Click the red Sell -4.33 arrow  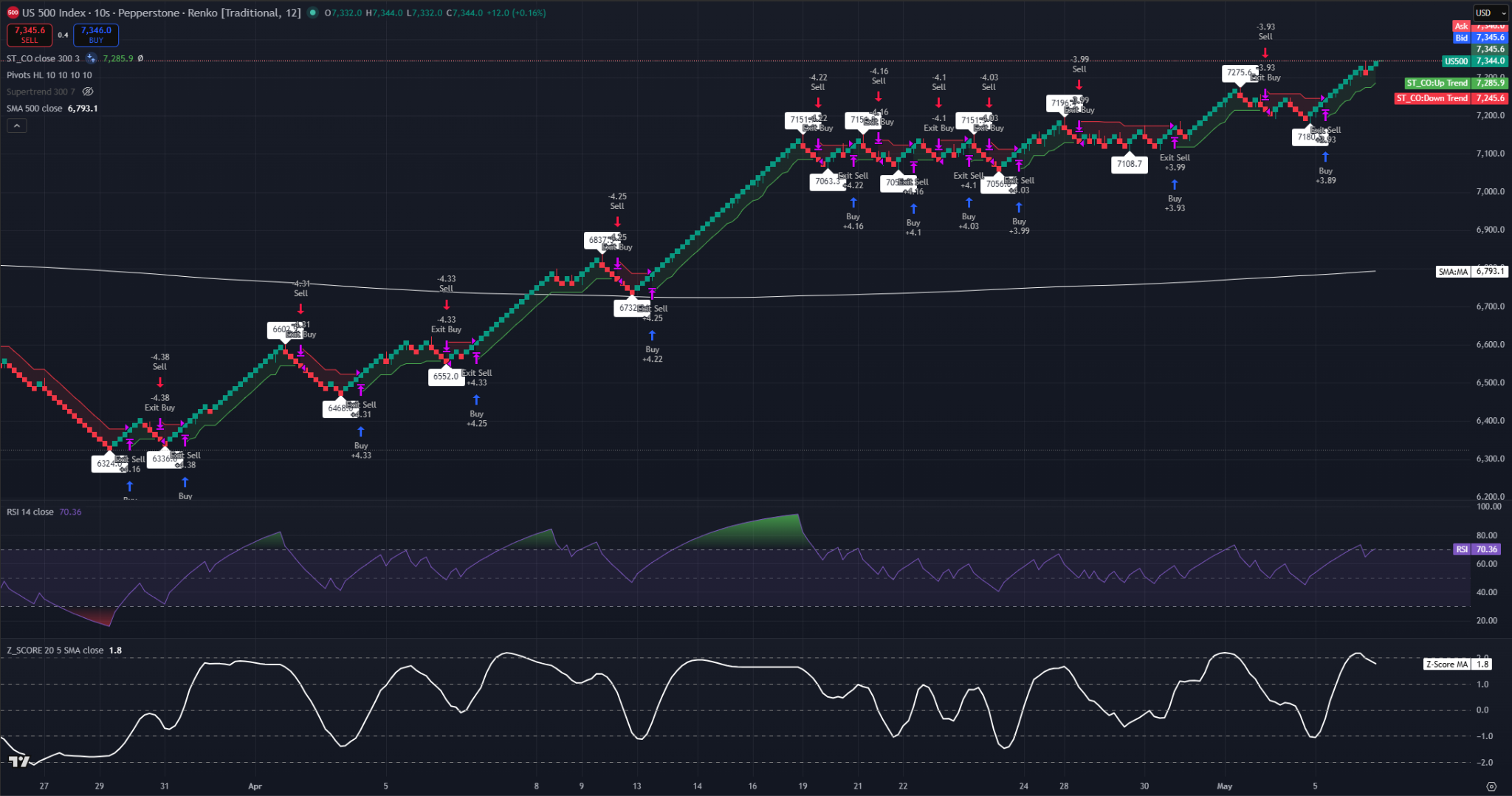tap(447, 304)
